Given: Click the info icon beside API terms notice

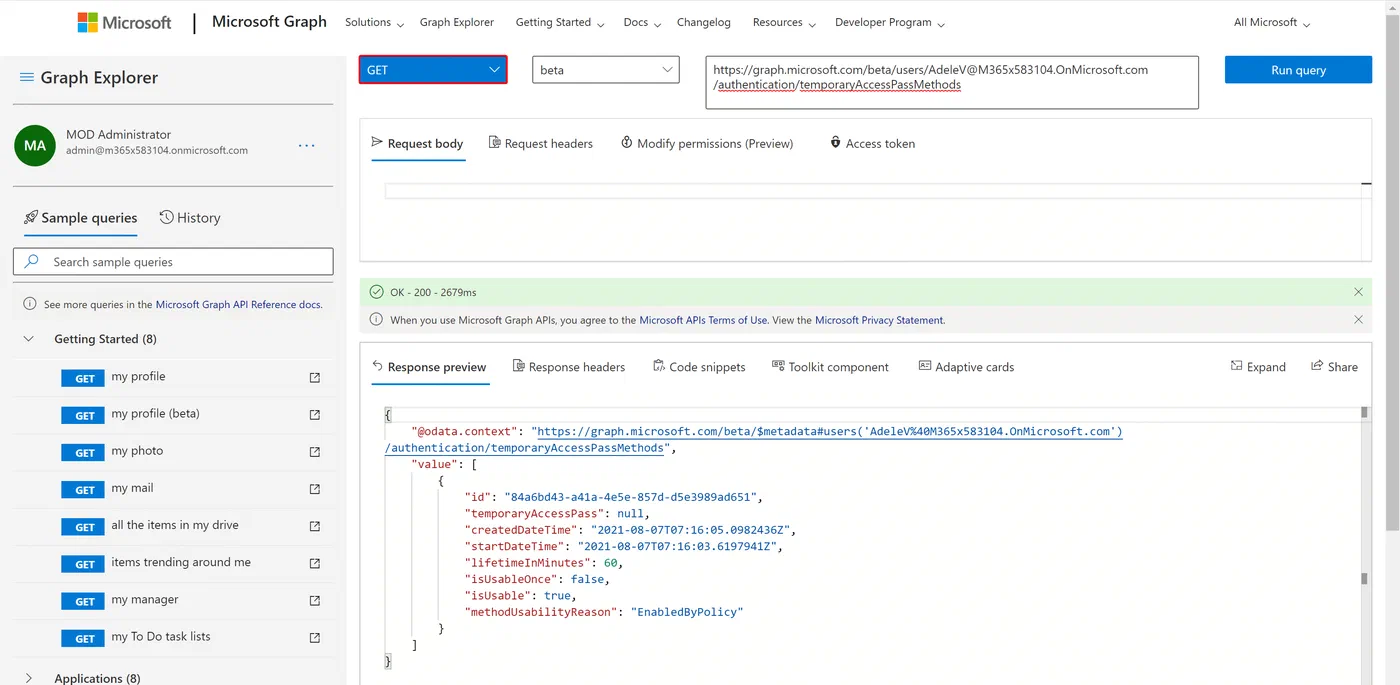Looking at the screenshot, I should point(376,320).
